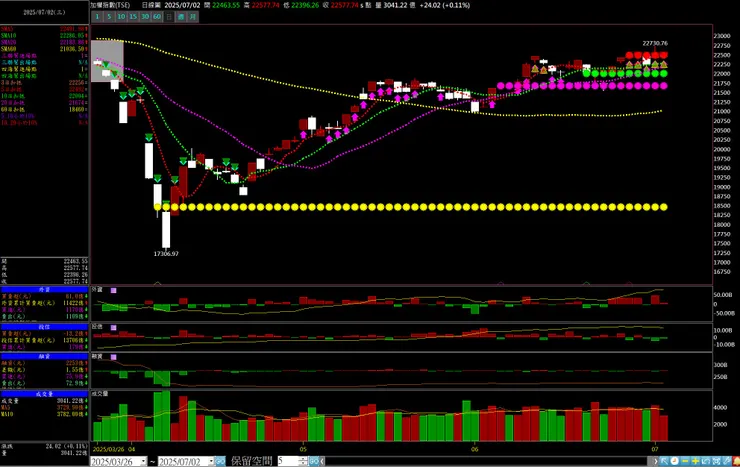
Task: Click the blue 成交量 panel header
Action: [x=44, y=394]
